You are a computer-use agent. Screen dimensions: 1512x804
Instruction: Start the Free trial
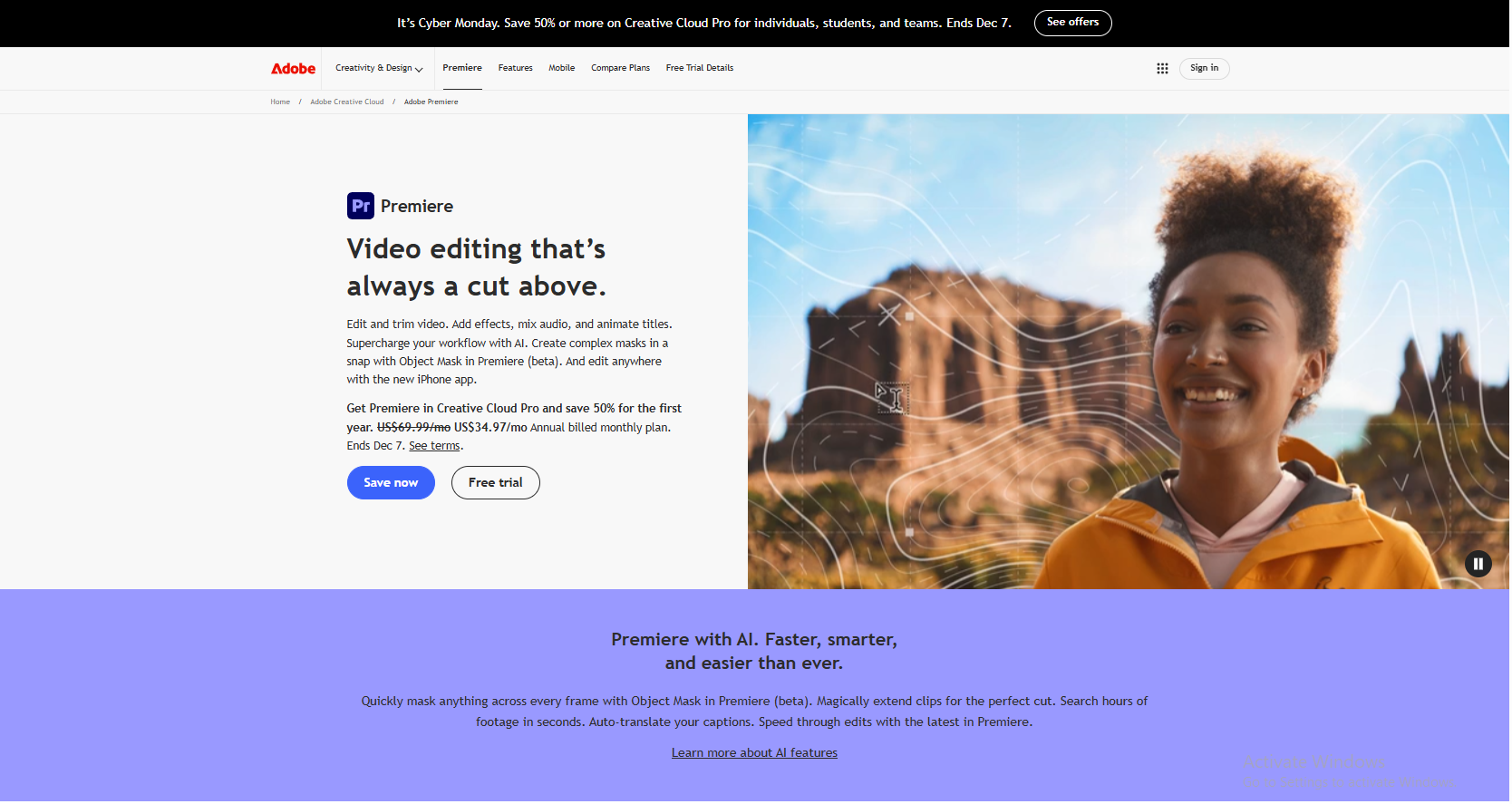point(495,483)
